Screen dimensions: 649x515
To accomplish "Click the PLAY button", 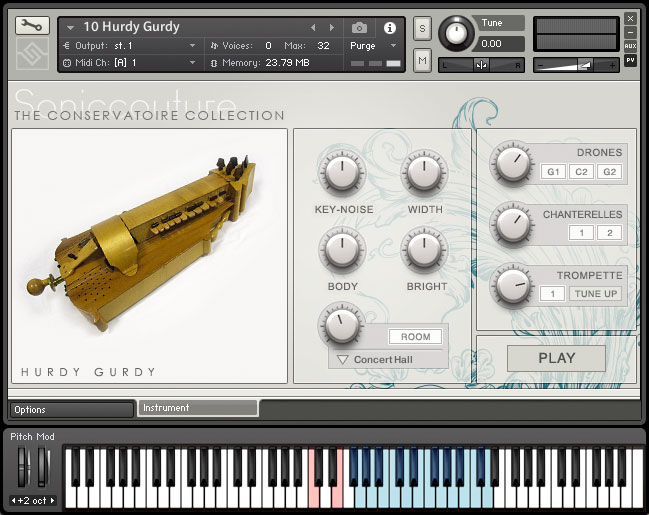I will coord(556,358).
